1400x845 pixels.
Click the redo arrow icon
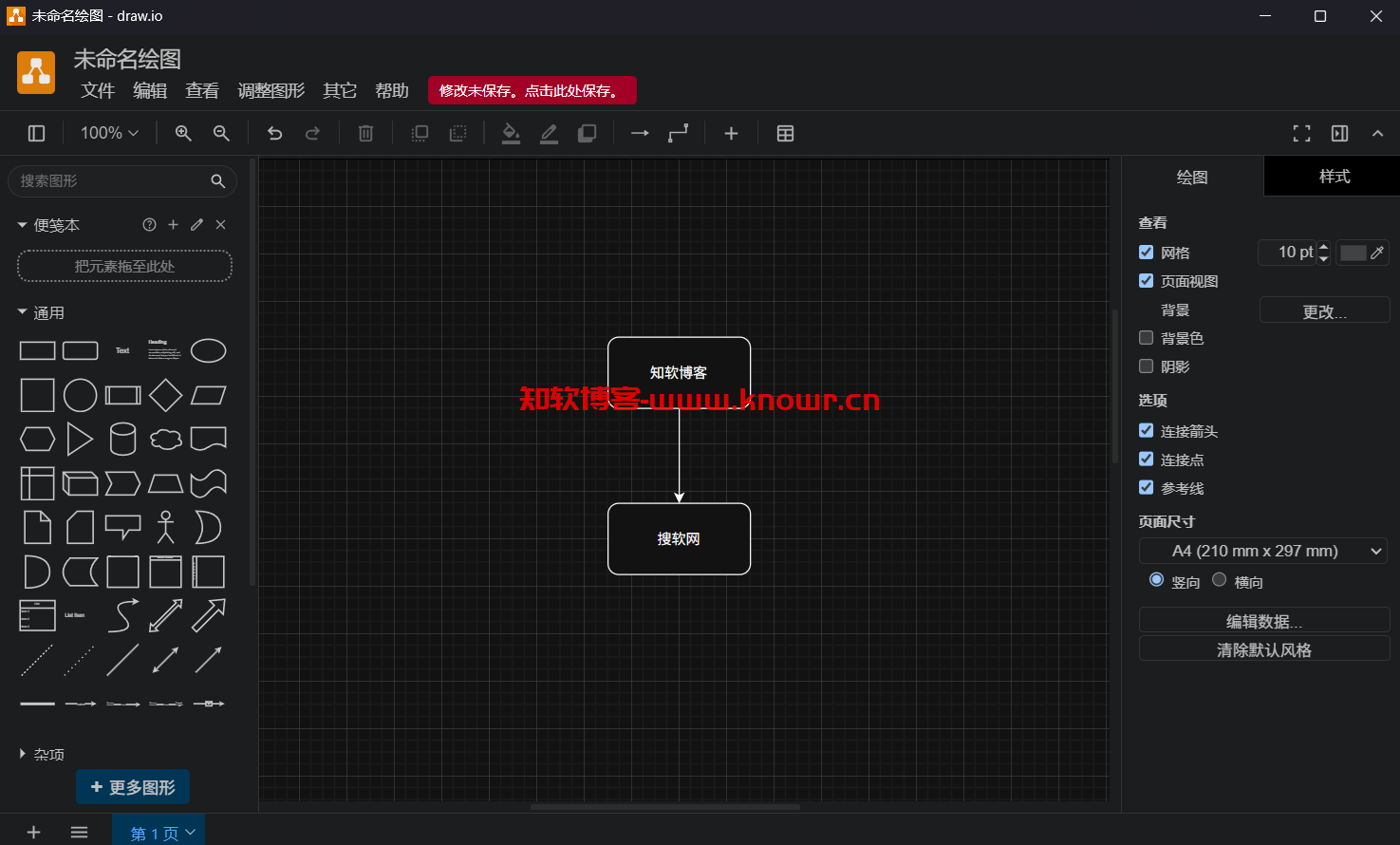312,134
